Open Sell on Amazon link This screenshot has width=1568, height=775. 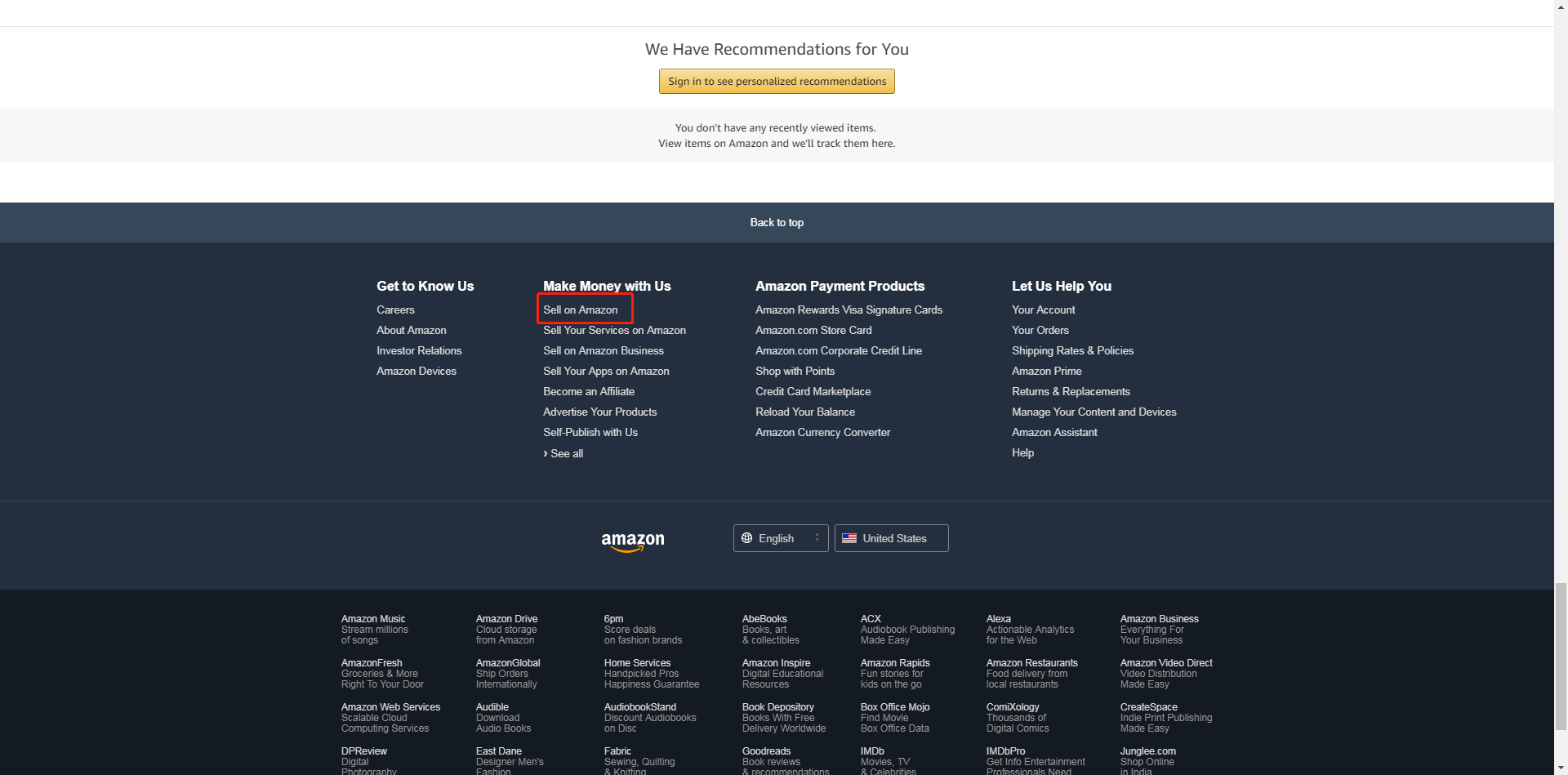pyautogui.click(x=581, y=310)
